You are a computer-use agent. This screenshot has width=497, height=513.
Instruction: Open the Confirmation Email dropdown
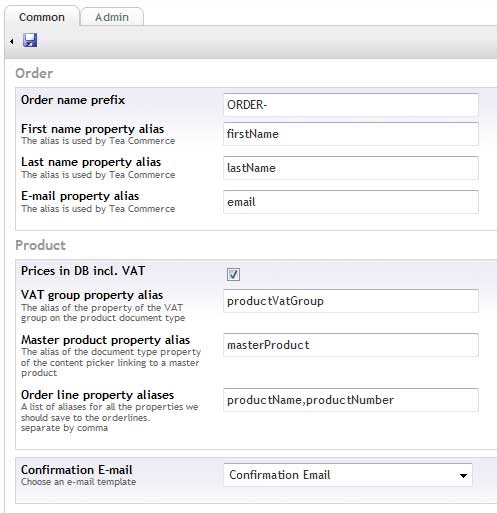point(348,475)
